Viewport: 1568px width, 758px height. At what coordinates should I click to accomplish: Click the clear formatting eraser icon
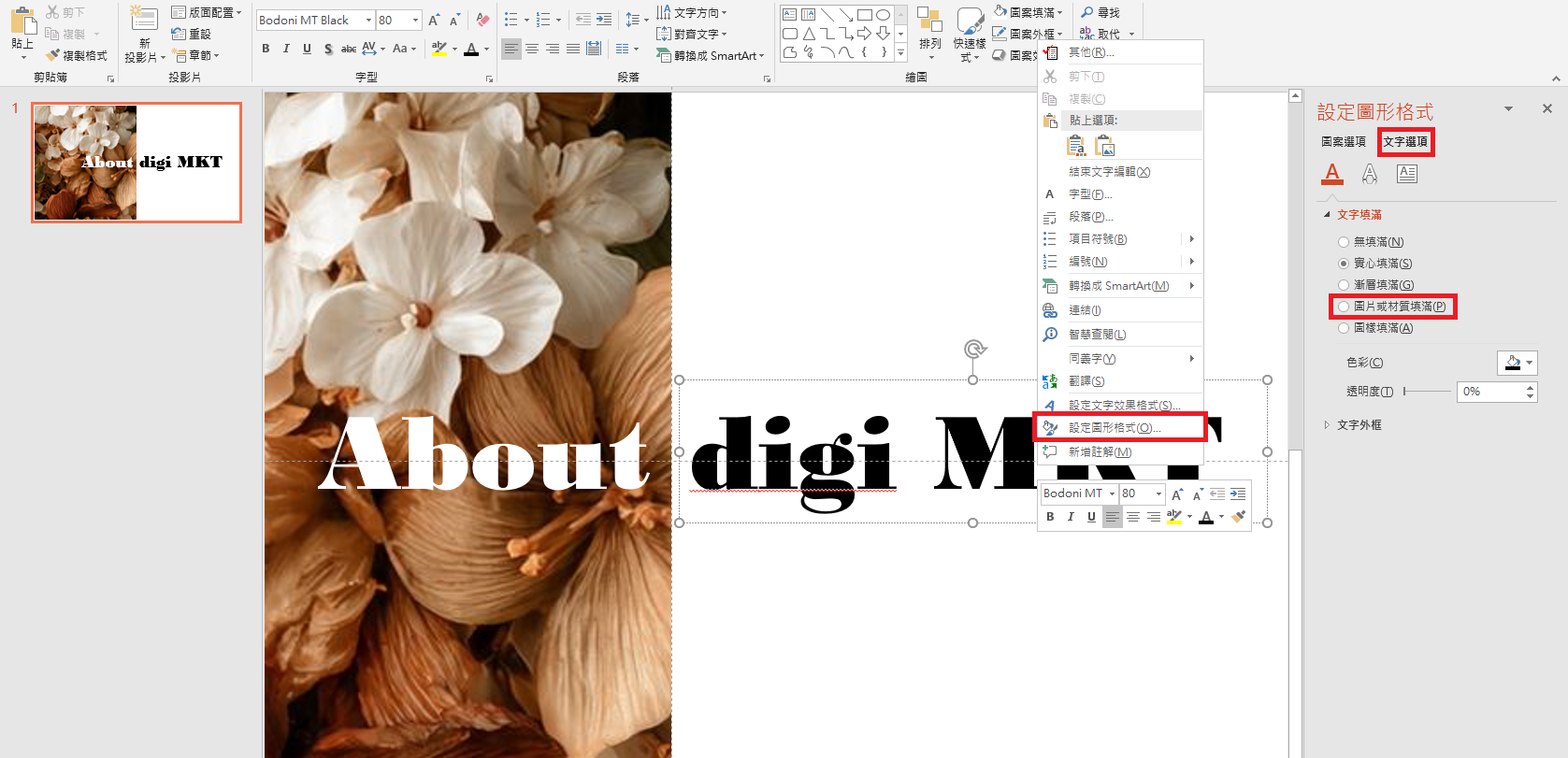pyautogui.click(x=482, y=20)
